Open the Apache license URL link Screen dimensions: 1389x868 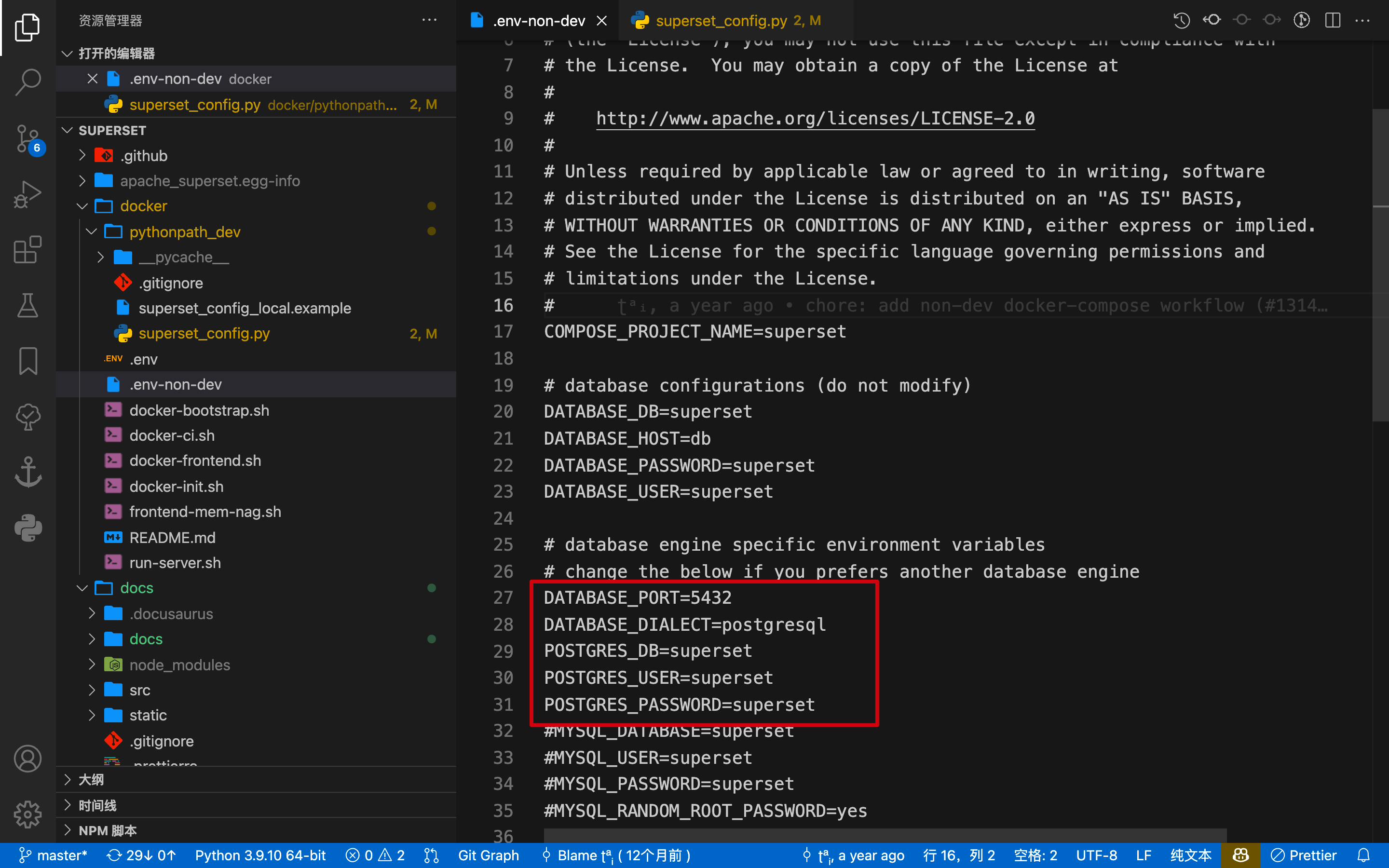(x=815, y=118)
